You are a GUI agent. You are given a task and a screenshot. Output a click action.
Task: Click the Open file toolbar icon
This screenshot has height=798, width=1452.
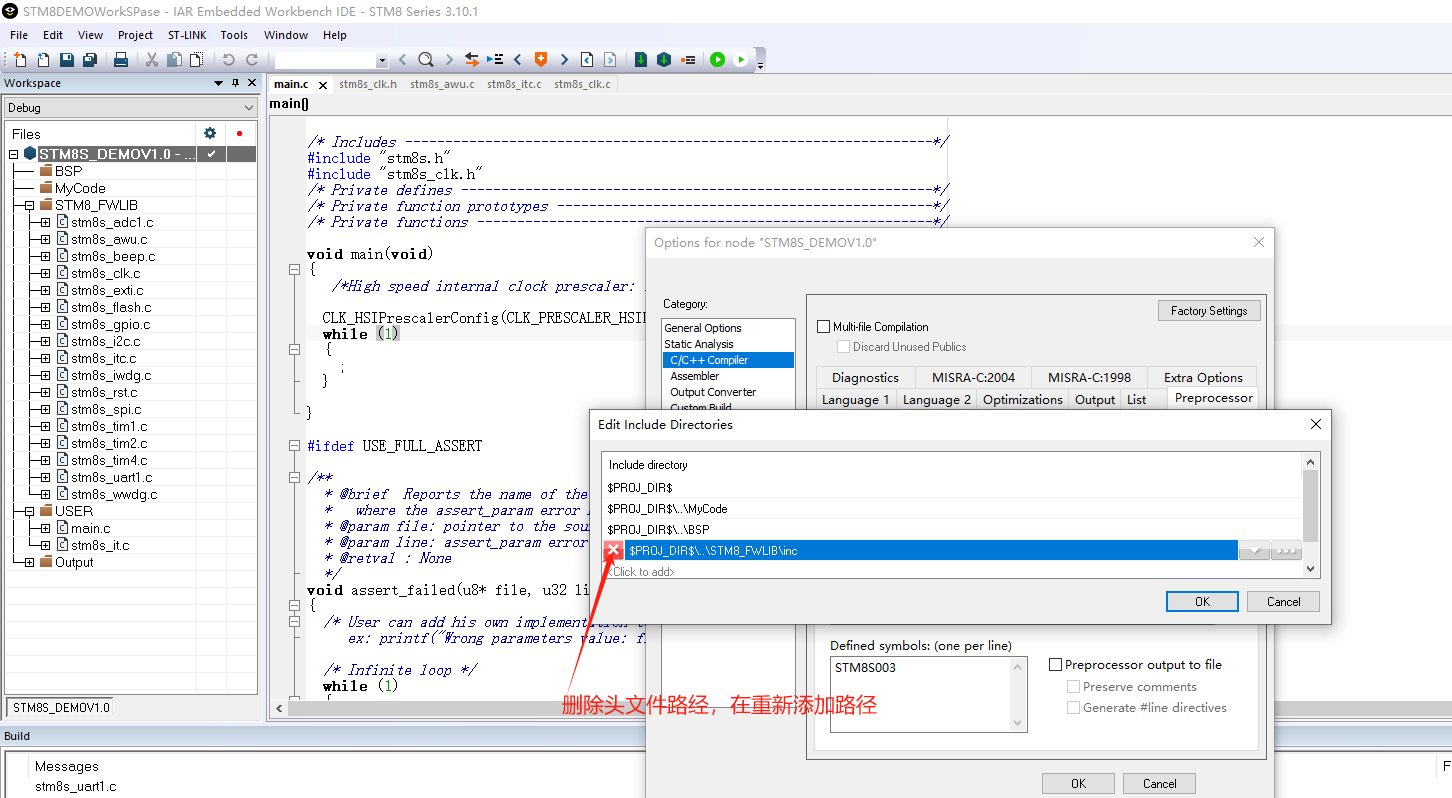[x=43, y=60]
